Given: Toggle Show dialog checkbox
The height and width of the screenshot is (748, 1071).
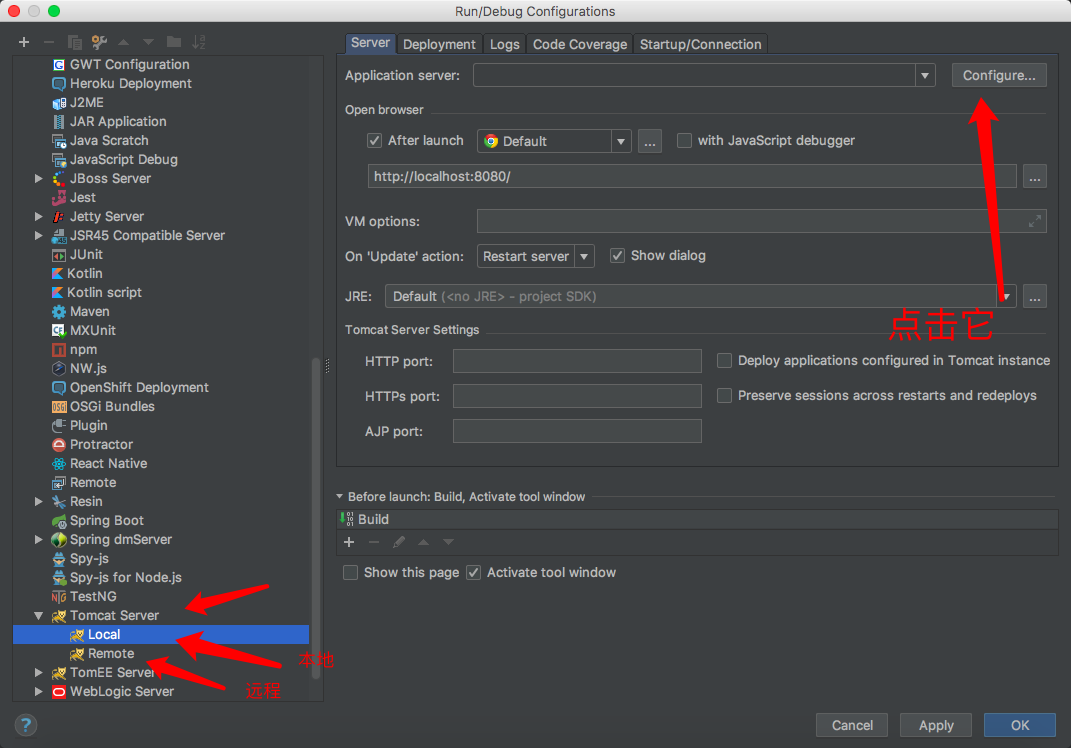Looking at the screenshot, I should (x=617, y=255).
